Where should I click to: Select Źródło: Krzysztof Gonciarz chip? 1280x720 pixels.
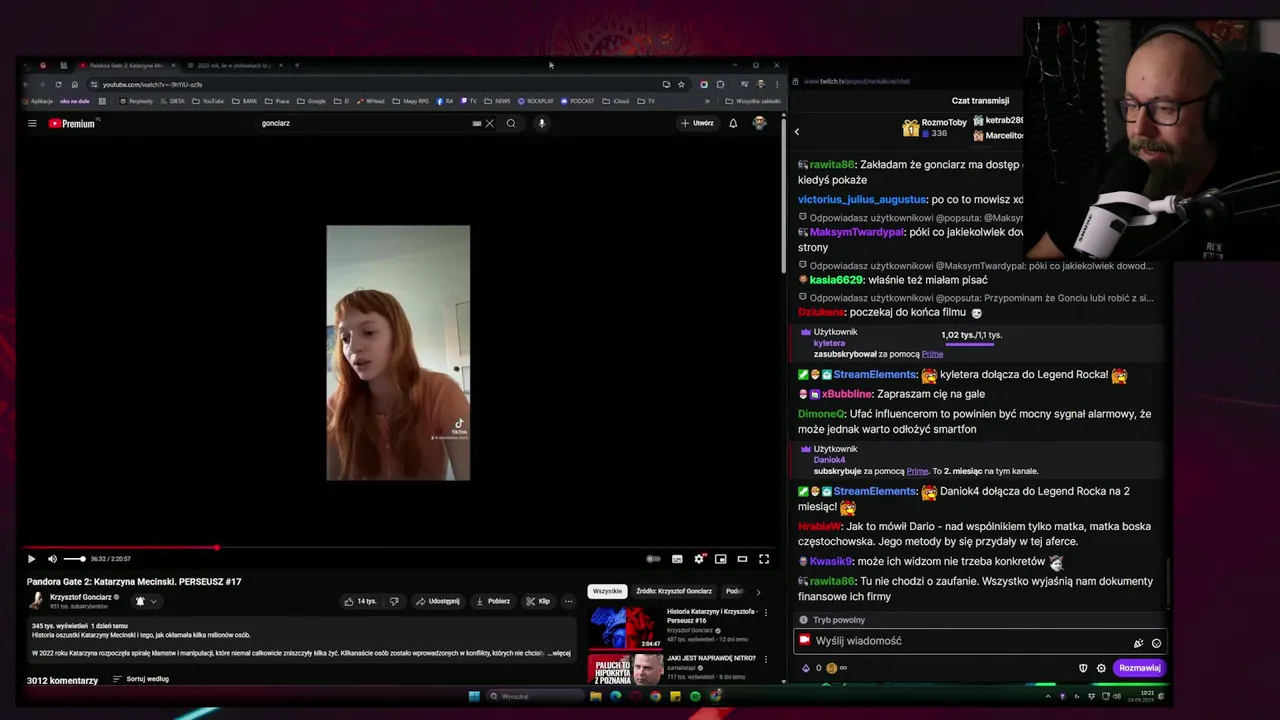[x=674, y=591]
